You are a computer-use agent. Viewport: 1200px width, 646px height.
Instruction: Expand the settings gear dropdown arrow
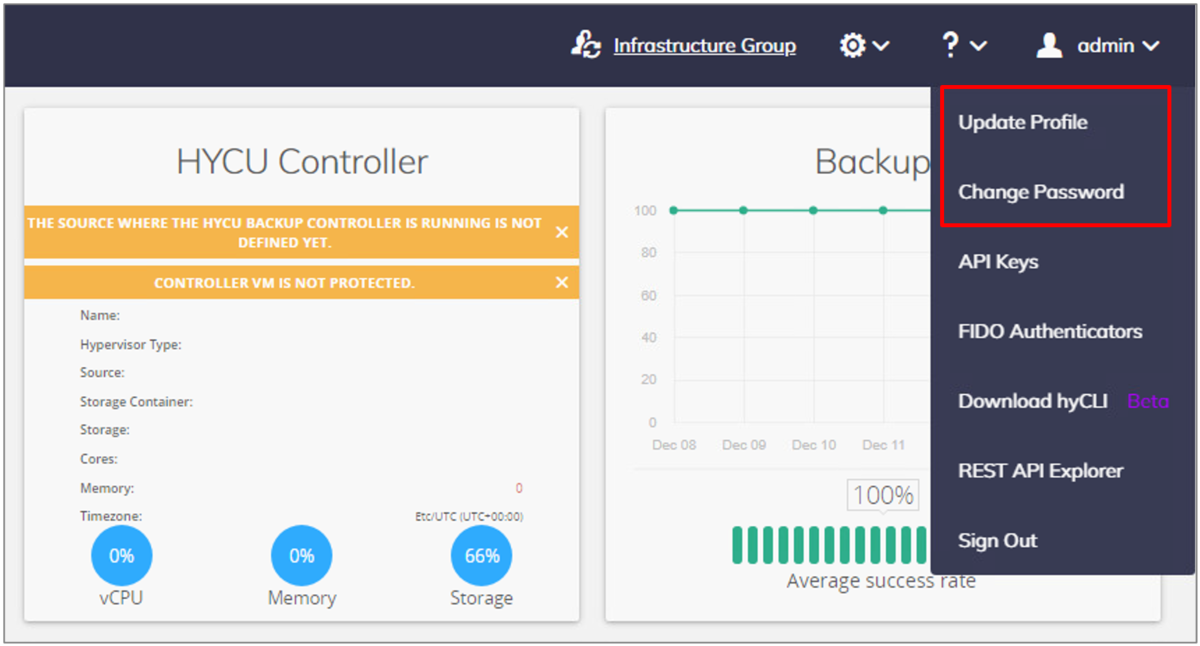click(x=881, y=46)
